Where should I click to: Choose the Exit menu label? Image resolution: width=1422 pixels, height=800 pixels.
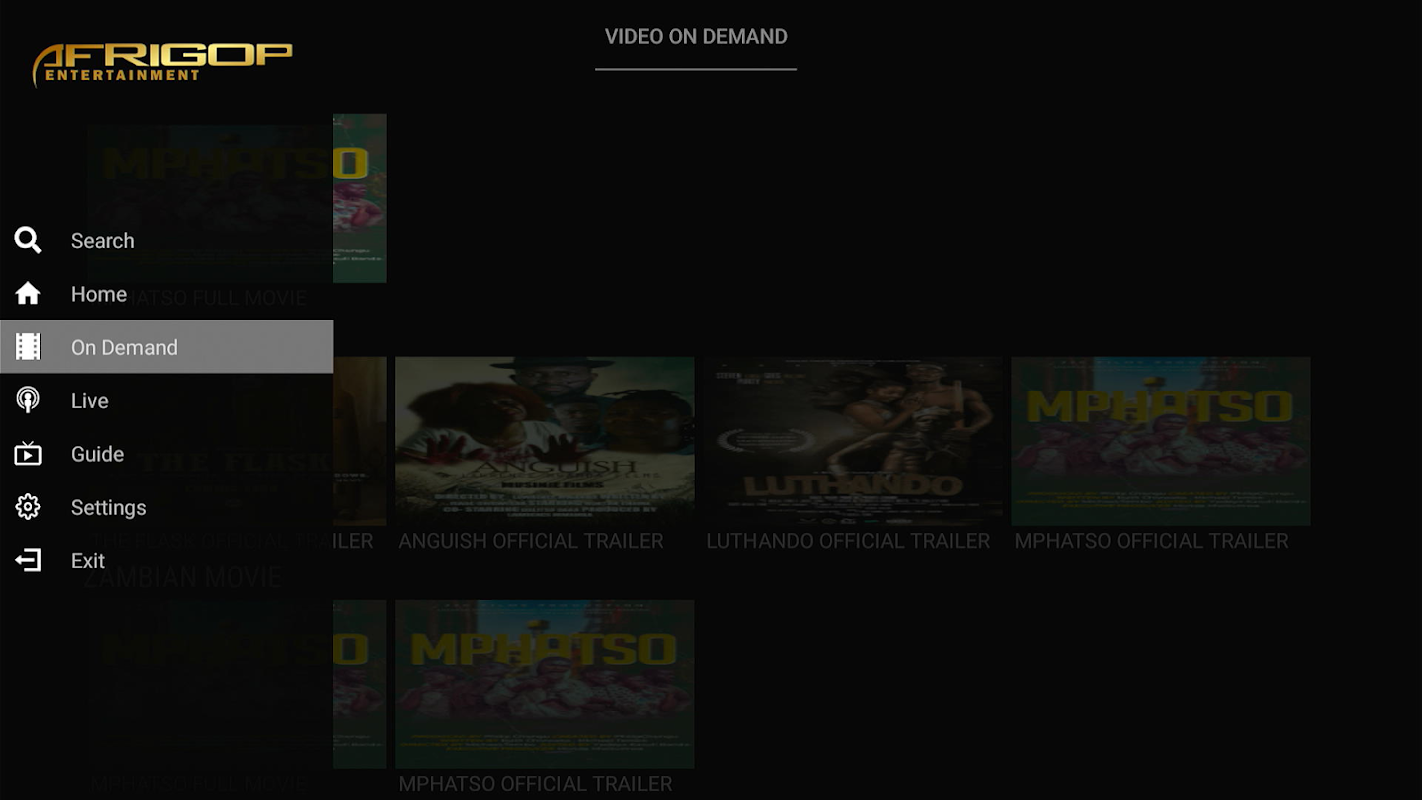pyautogui.click(x=88, y=560)
